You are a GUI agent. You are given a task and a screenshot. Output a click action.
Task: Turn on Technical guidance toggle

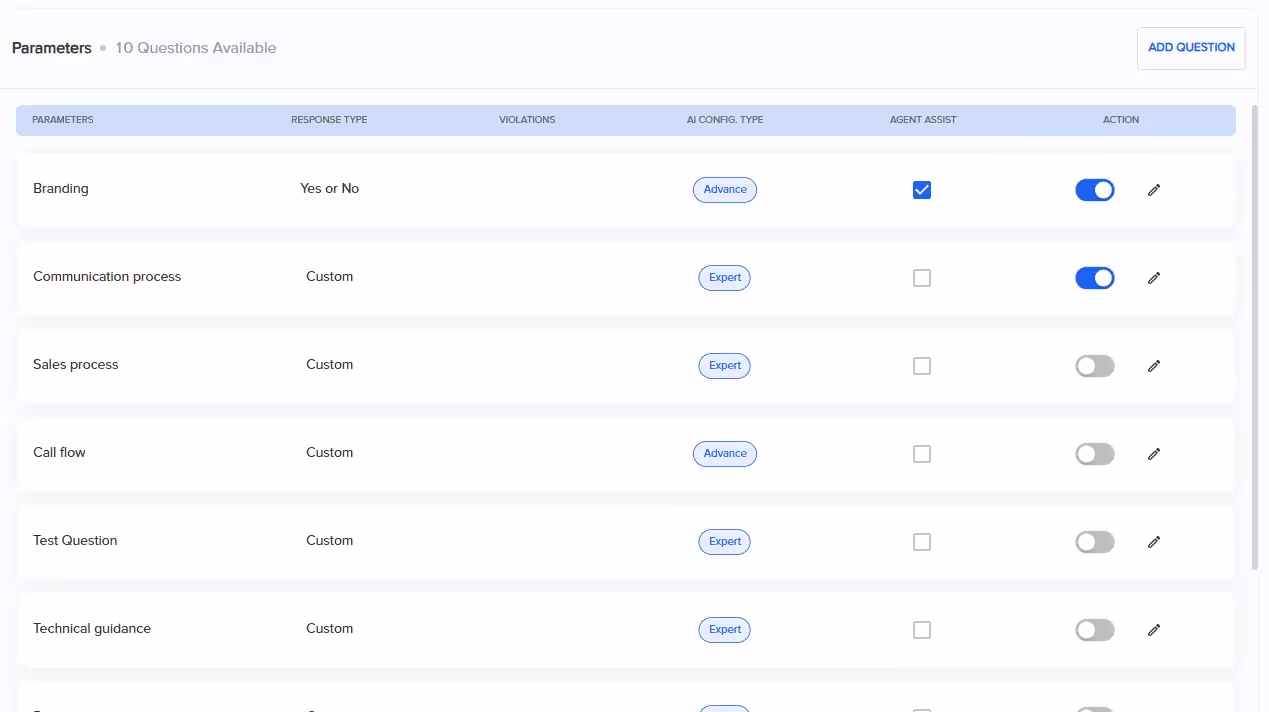pyautogui.click(x=1095, y=630)
